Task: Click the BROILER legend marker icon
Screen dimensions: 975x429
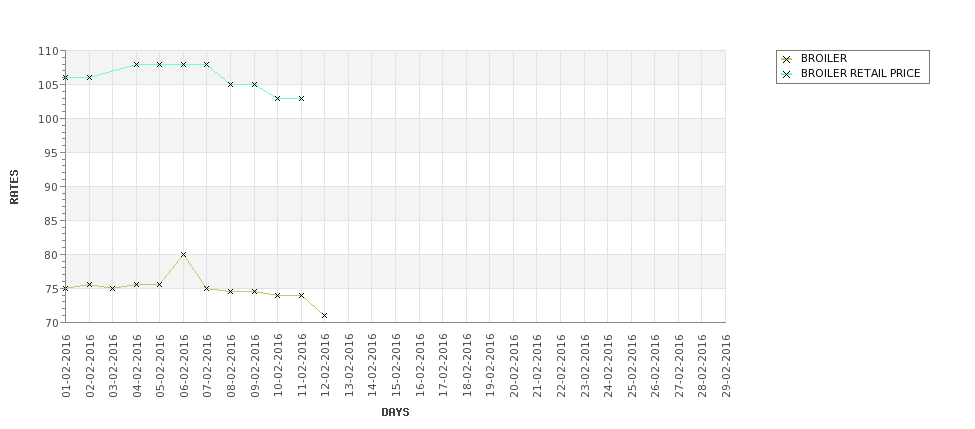Action: tap(787, 59)
